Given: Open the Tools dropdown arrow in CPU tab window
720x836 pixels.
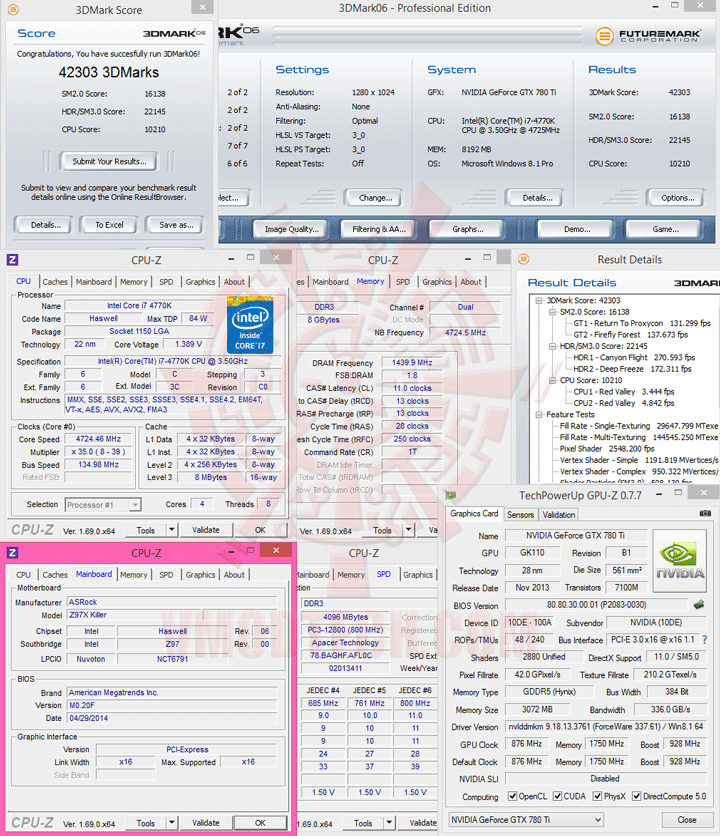Looking at the screenshot, I should 172,530.
